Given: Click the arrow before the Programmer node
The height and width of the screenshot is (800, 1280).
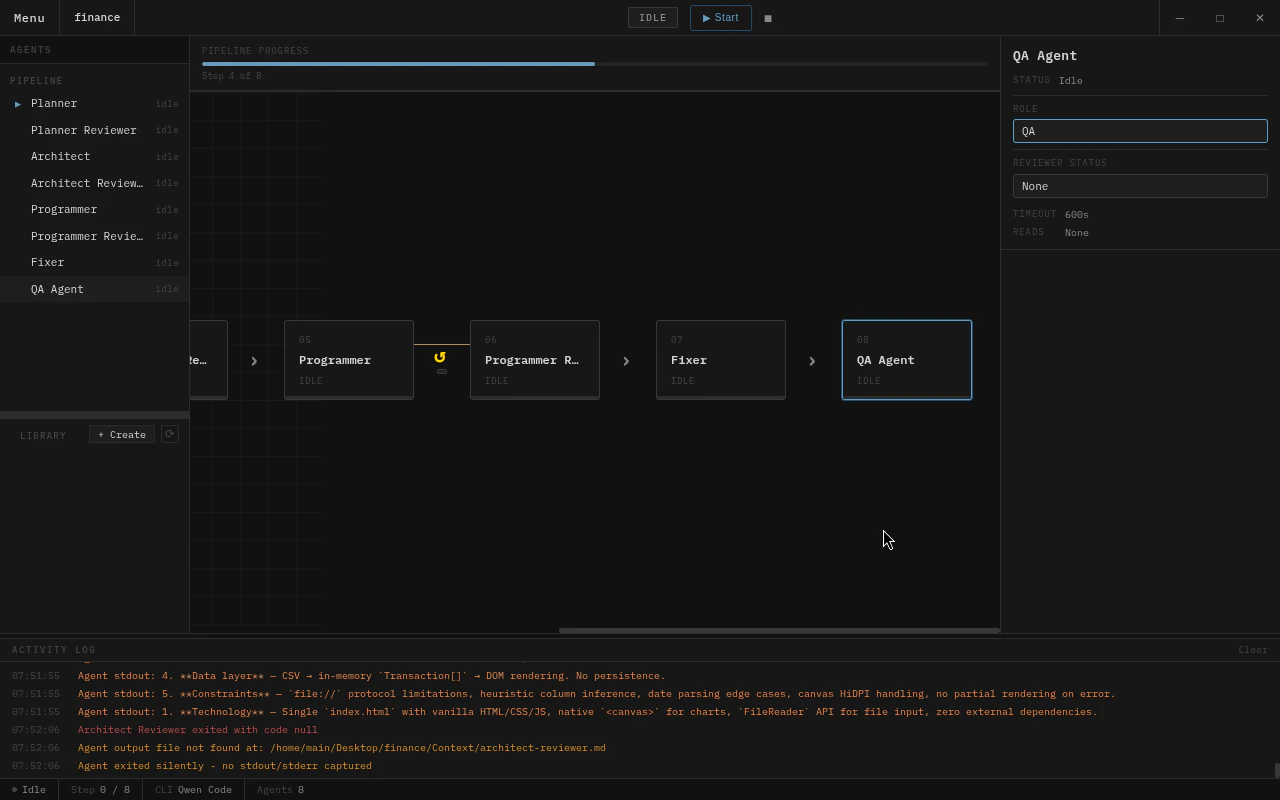Looking at the screenshot, I should coord(254,361).
